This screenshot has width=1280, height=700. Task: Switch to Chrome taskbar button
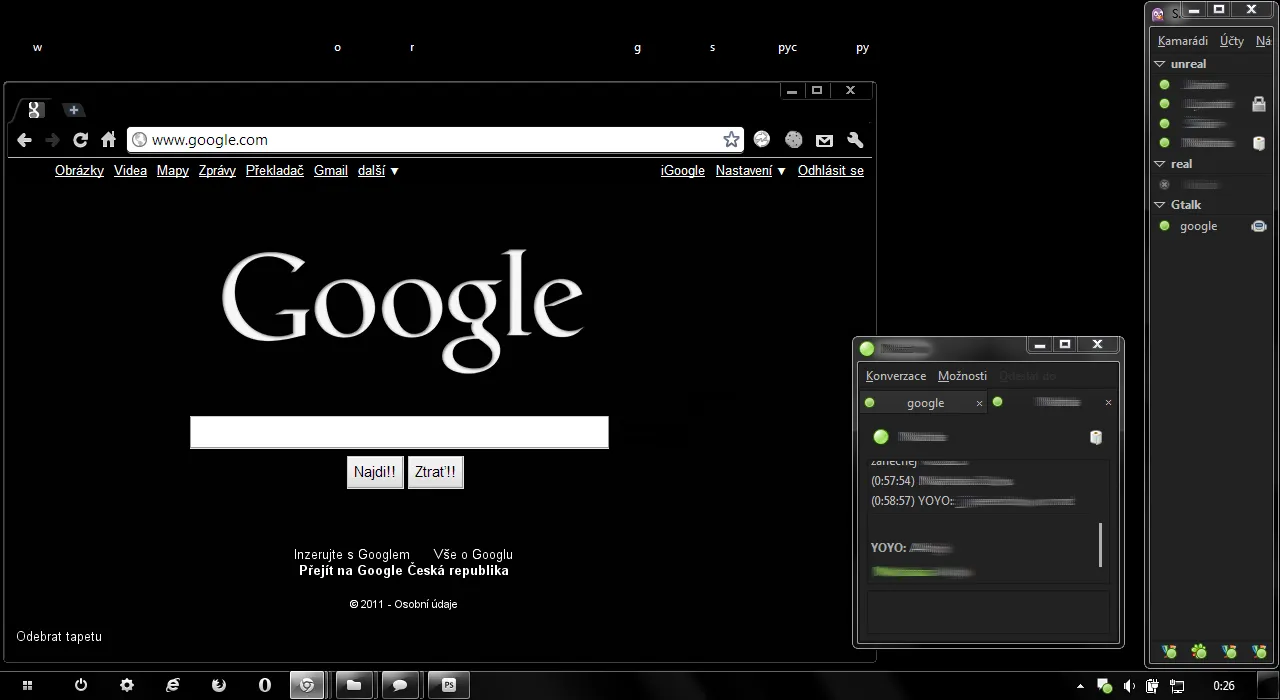click(x=308, y=685)
